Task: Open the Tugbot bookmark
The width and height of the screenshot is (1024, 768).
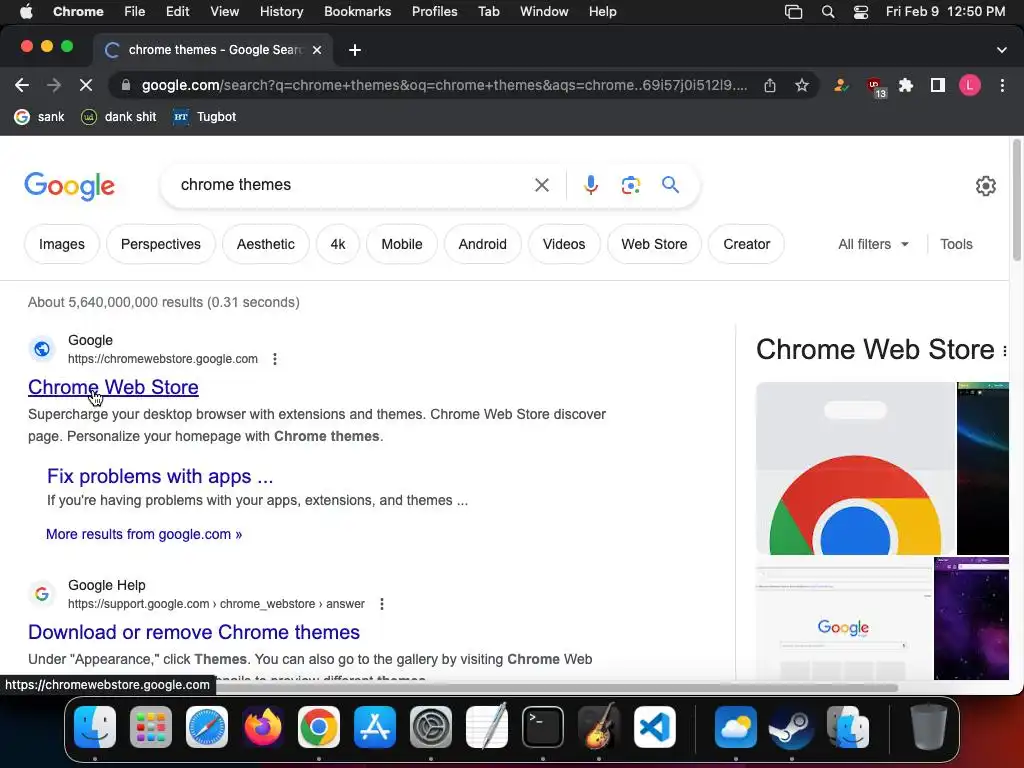Action: click(204, 117)
